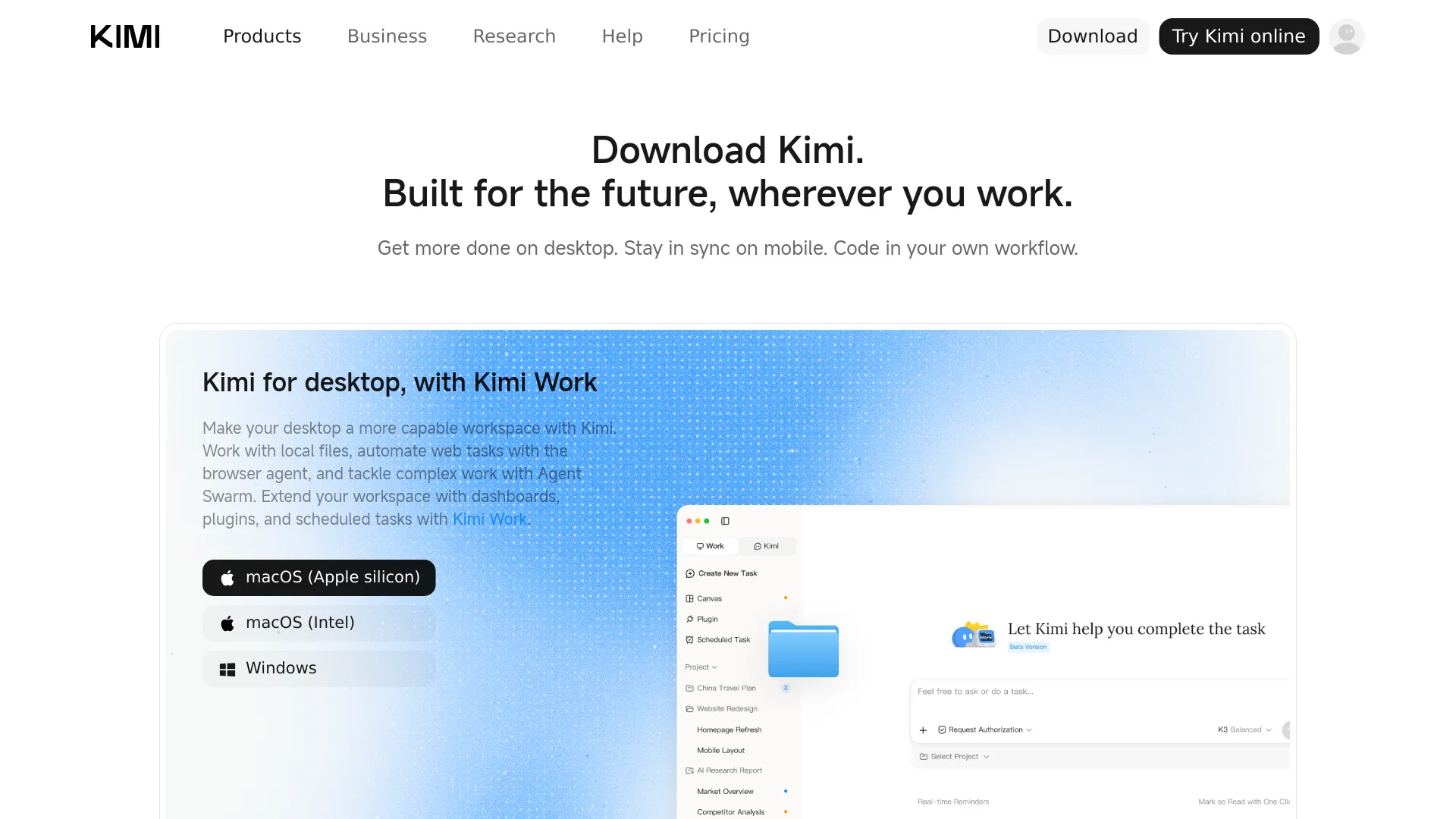This screenshot has height=819, width=1456.
Task: Click the Canvas icon in sidebar
Action: click(x=689, y=598)
